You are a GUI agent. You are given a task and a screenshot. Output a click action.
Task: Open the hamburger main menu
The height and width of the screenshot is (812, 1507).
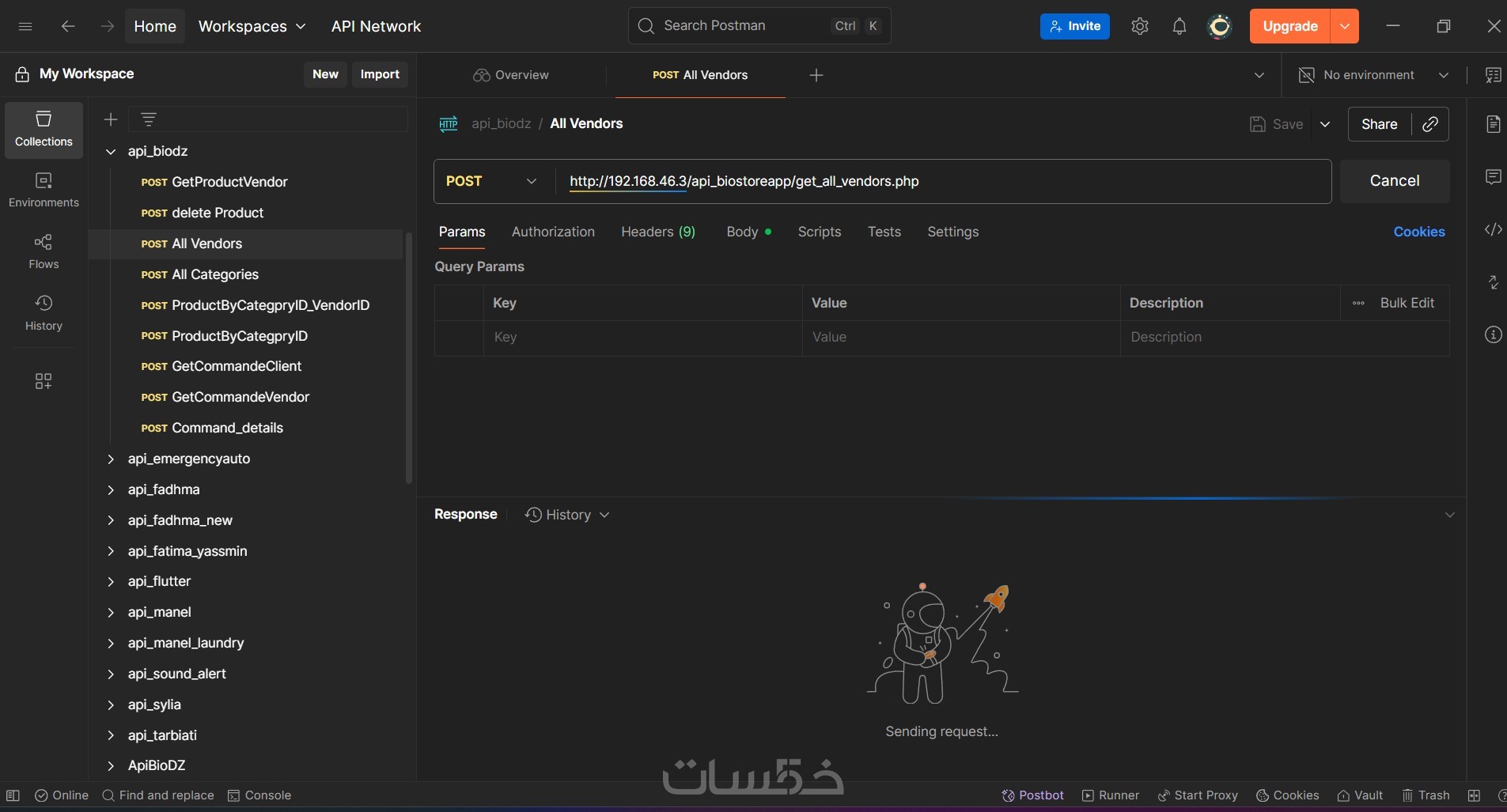[25, 26]
